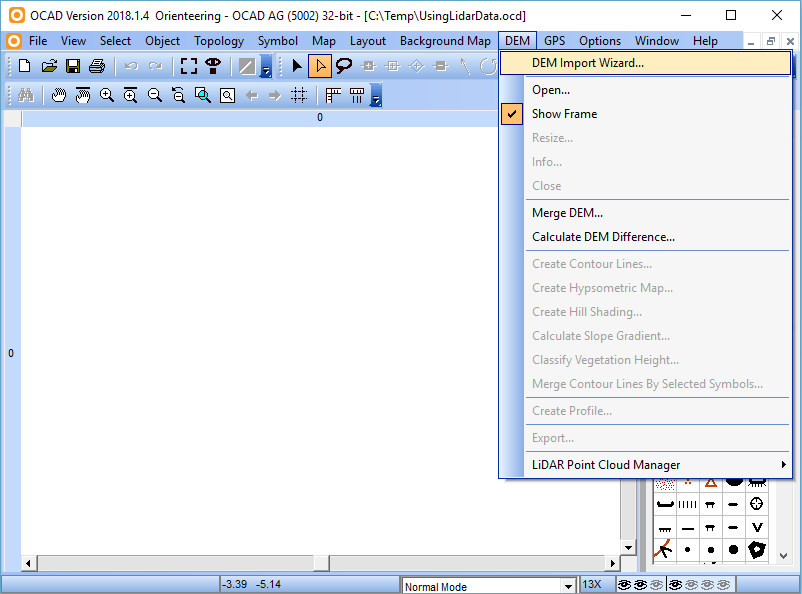Click the boxed magnifier Entire Map icon
This screenshot has width=802, height=594.
pyautogui.click(x=228, y=95)
